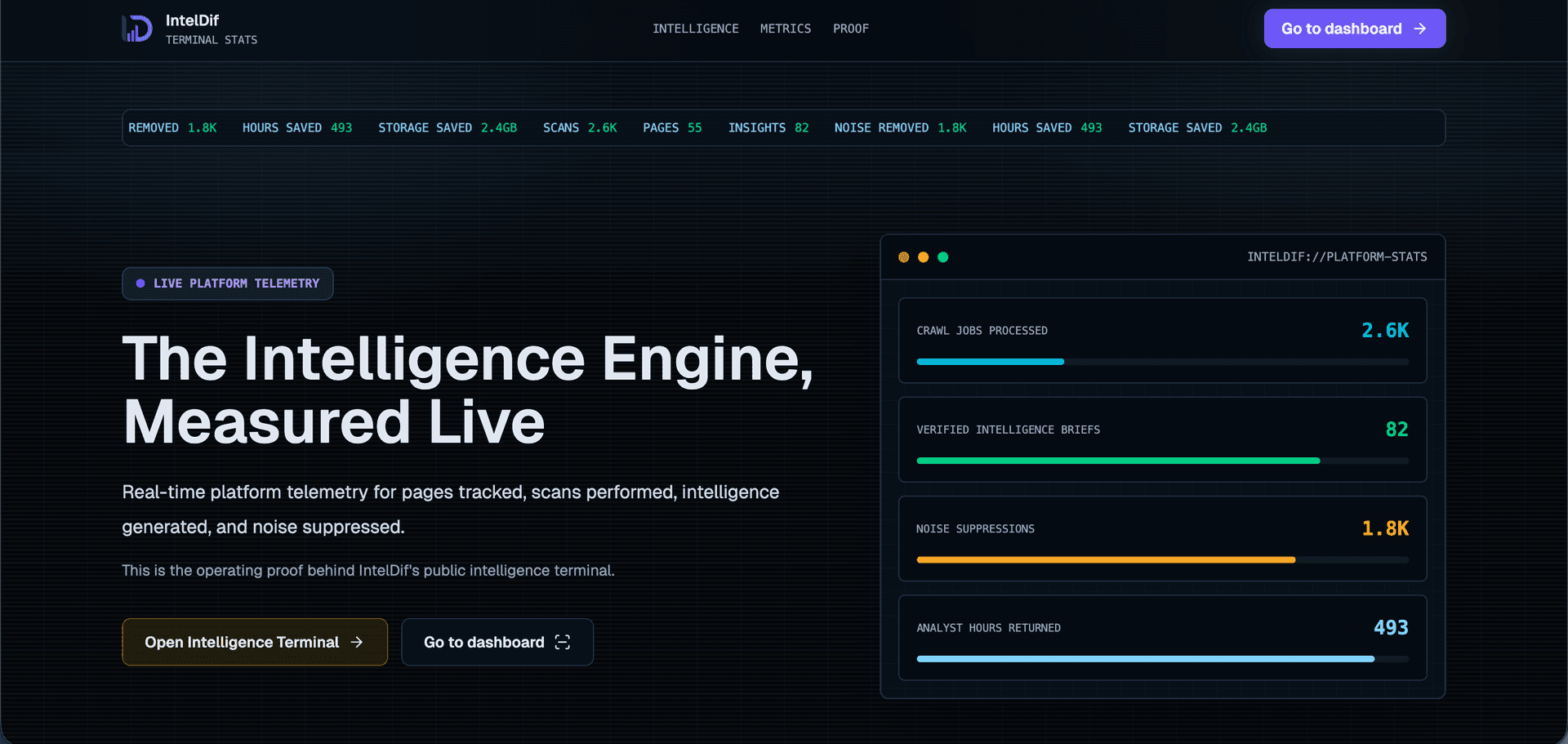Click the IntelDif brand name
The image size is (1568, 744).
[x=192, y=20]
